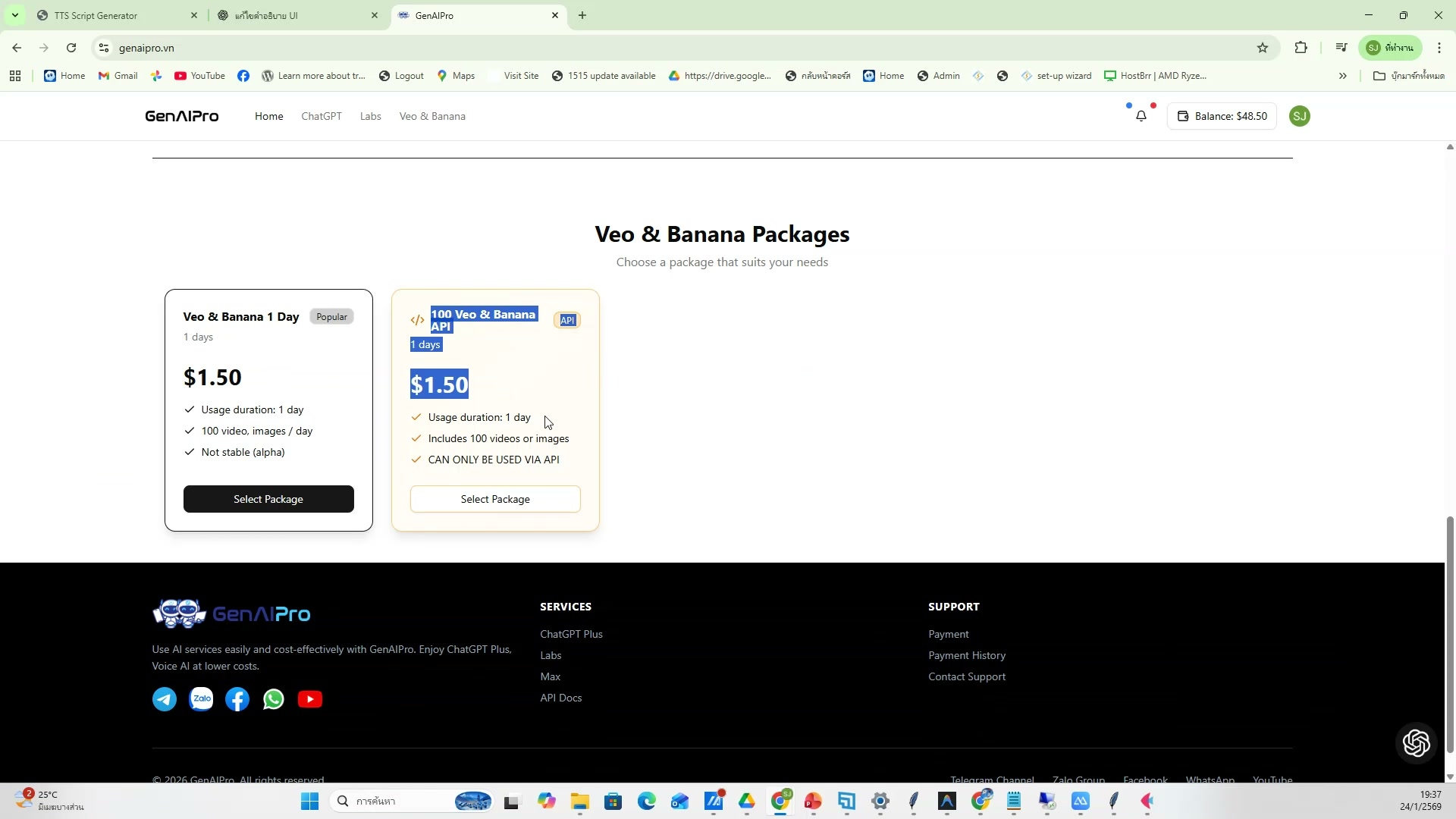The height and width of the screenshot is (819, 1456).
Task: Click the SJ user avatar in header
Action: 1299,116
